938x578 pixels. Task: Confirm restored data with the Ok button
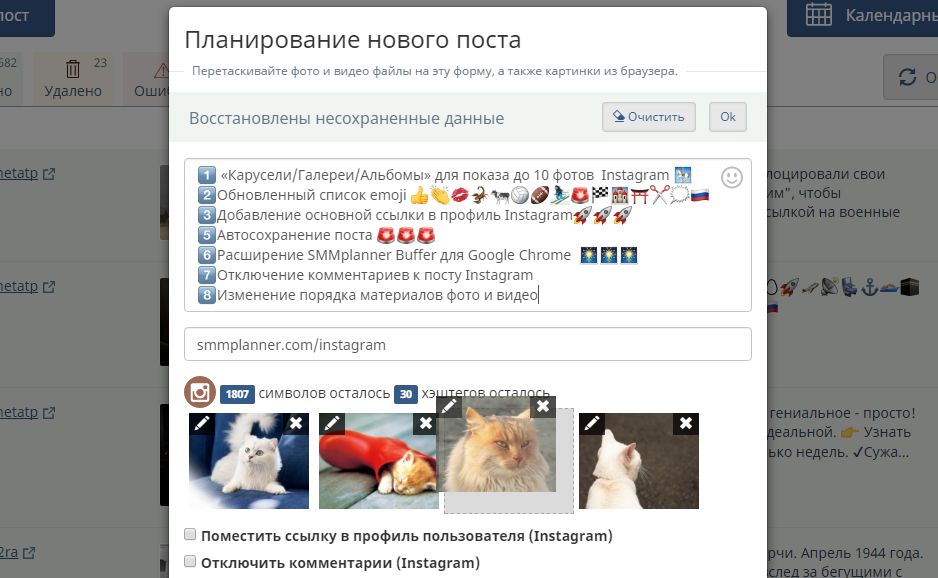[x=727, y=117]
